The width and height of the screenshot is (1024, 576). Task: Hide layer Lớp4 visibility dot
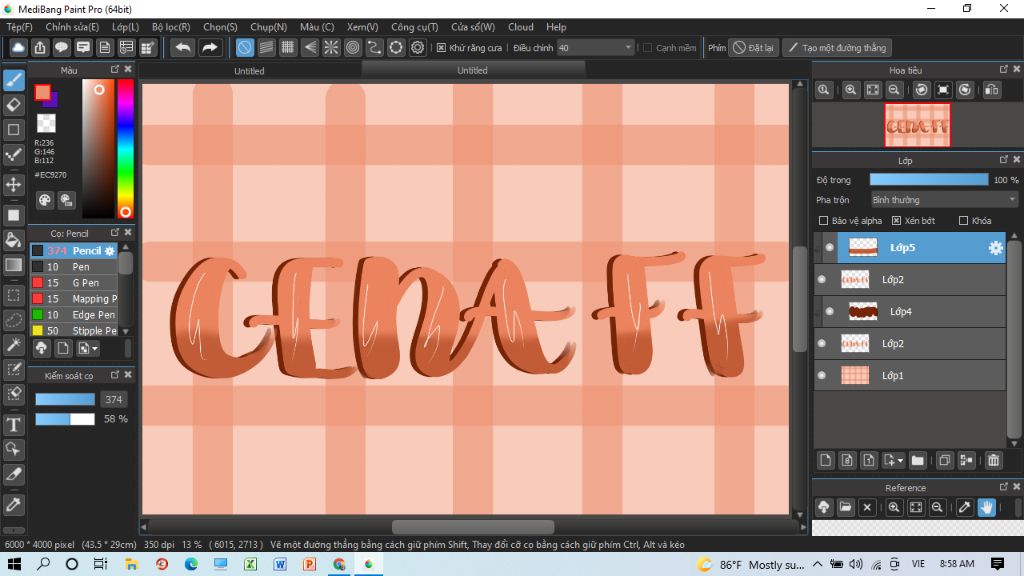point(829,312)
